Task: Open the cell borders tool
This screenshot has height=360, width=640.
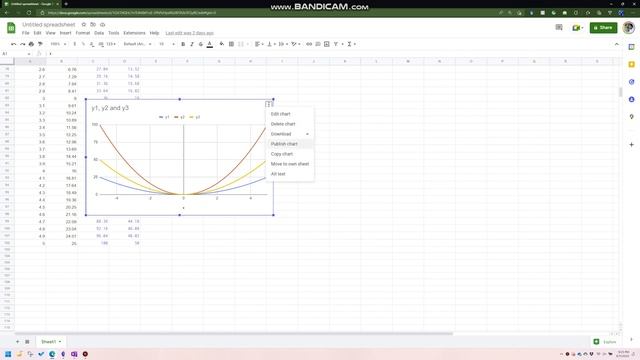Action: (x=231, y=44)
